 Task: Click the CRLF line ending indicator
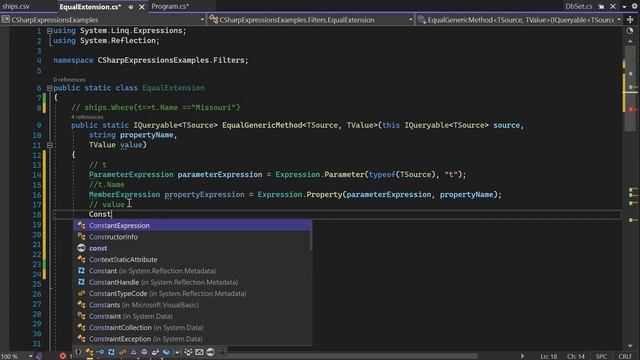[625, 356]
